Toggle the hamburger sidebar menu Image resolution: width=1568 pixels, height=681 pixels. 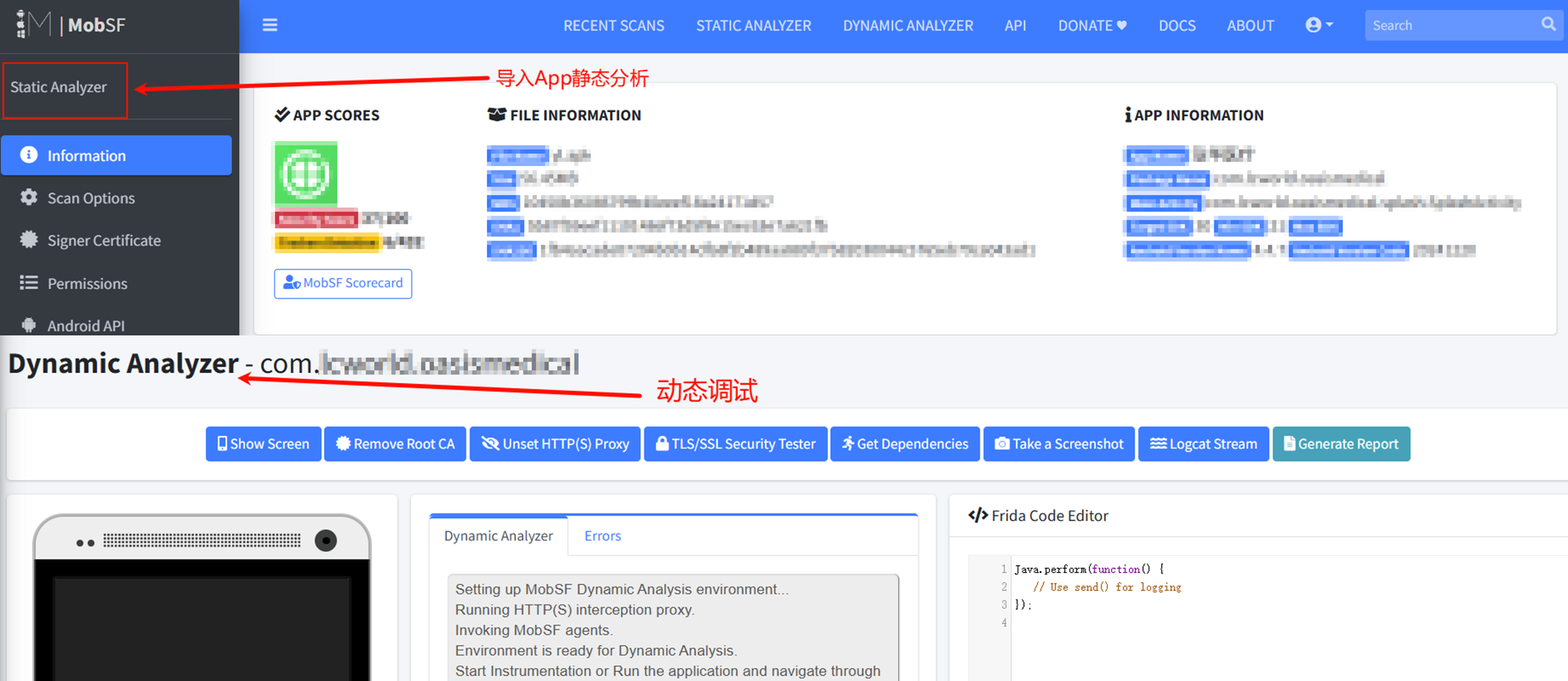[270, 25]
